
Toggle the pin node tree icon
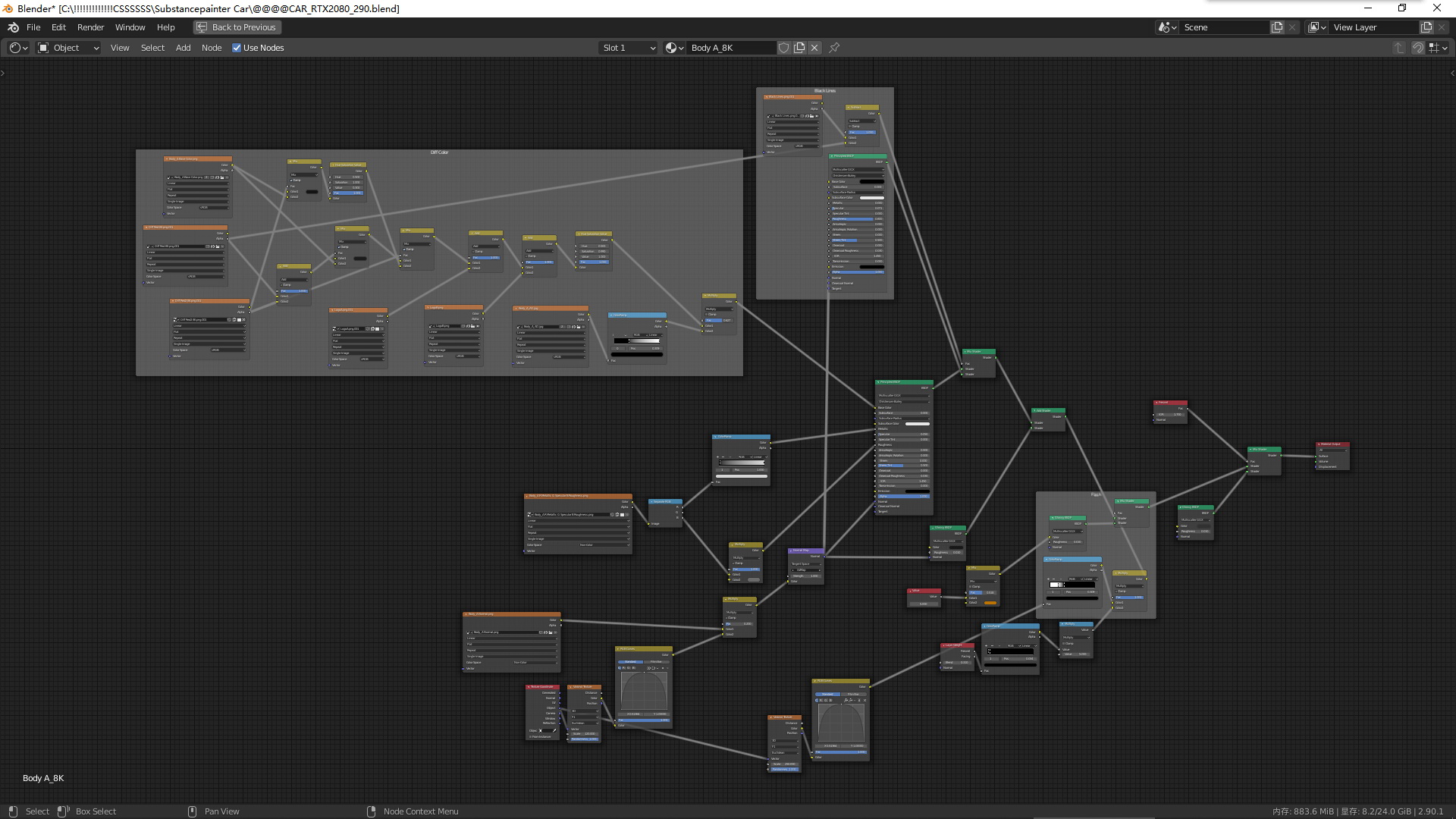[x=834, y=48]
